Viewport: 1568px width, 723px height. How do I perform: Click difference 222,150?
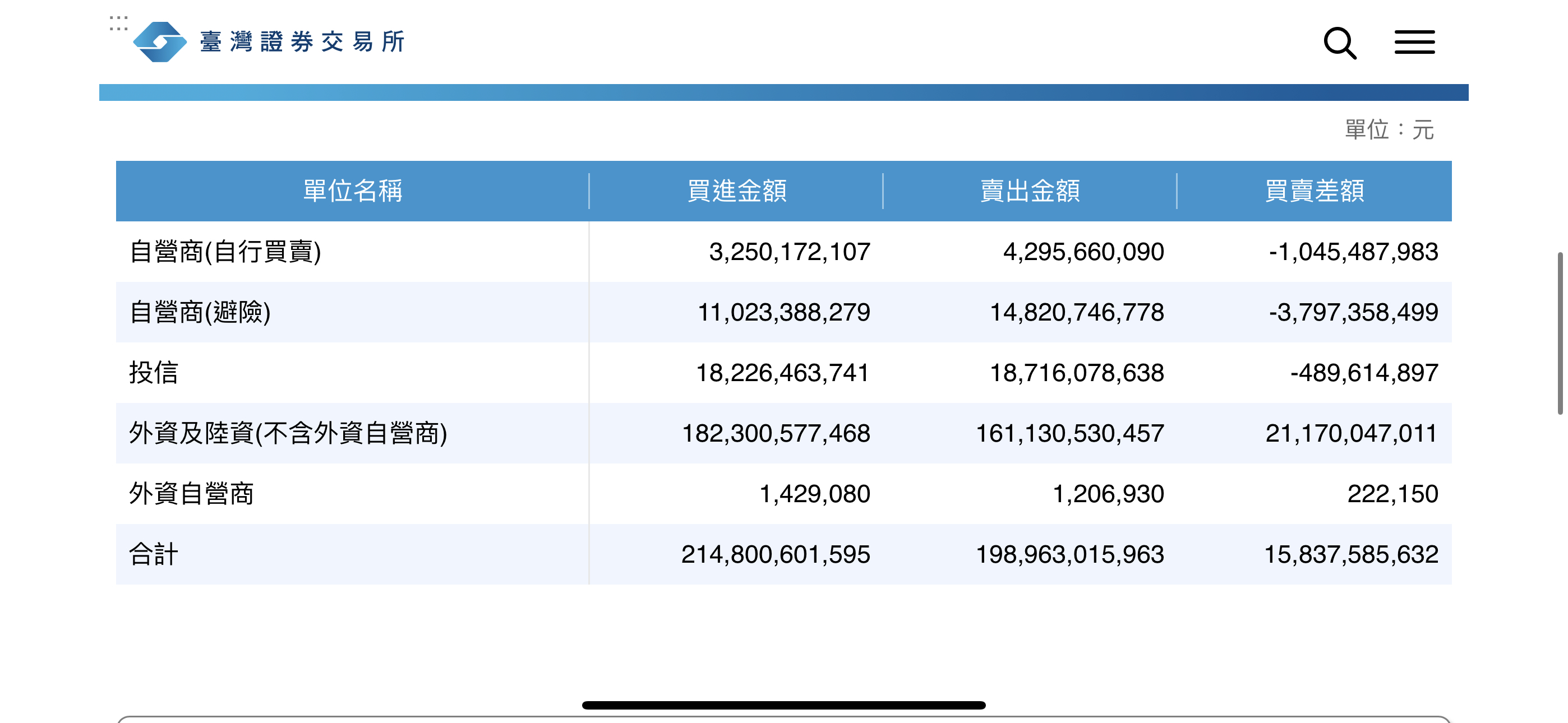click(x=1392, y=494)
